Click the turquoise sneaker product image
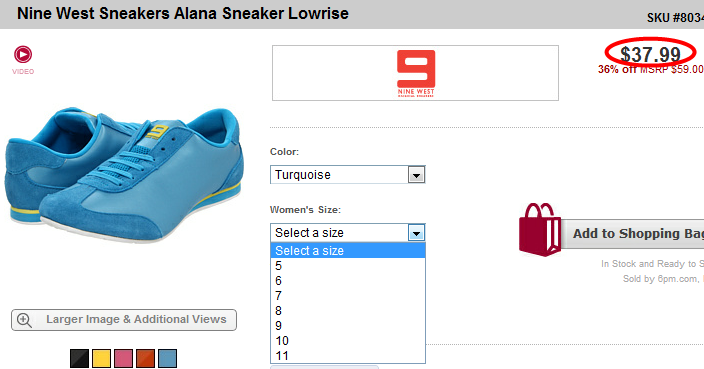The width and height of the screenshot is (704, 369). tap(124, 174)
